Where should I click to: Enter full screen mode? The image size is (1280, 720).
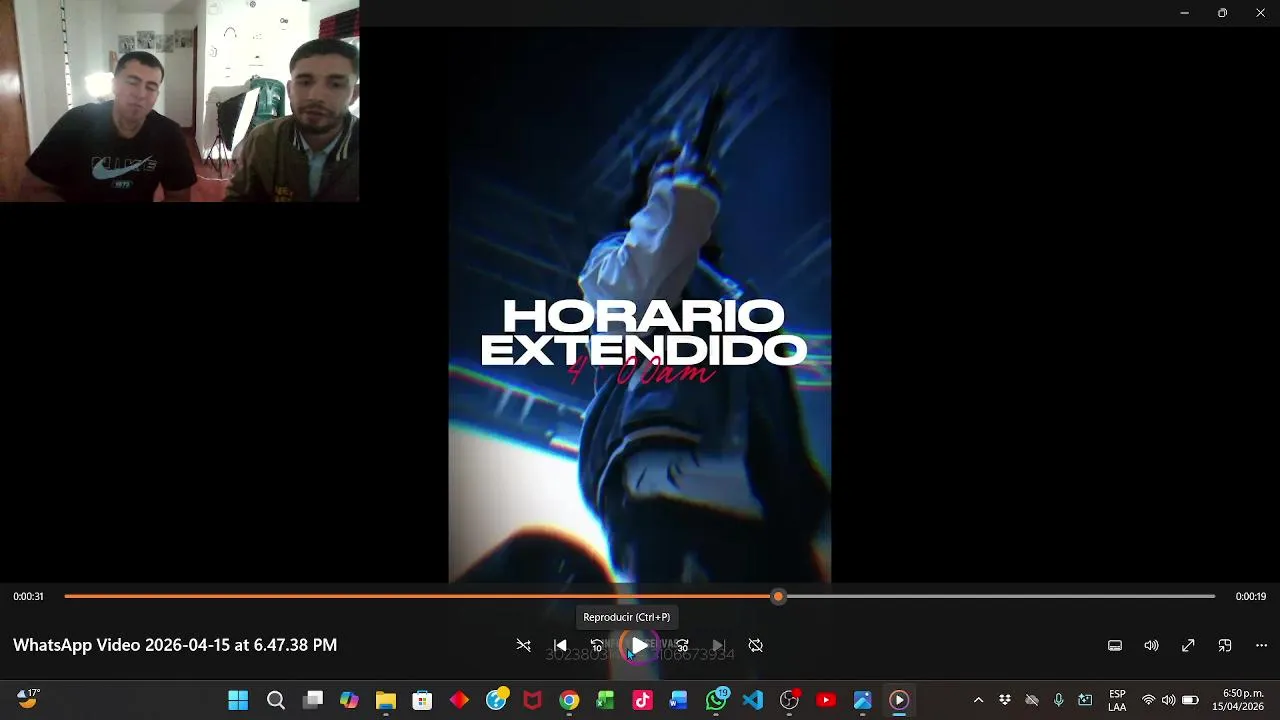[x=1188, y=646]
